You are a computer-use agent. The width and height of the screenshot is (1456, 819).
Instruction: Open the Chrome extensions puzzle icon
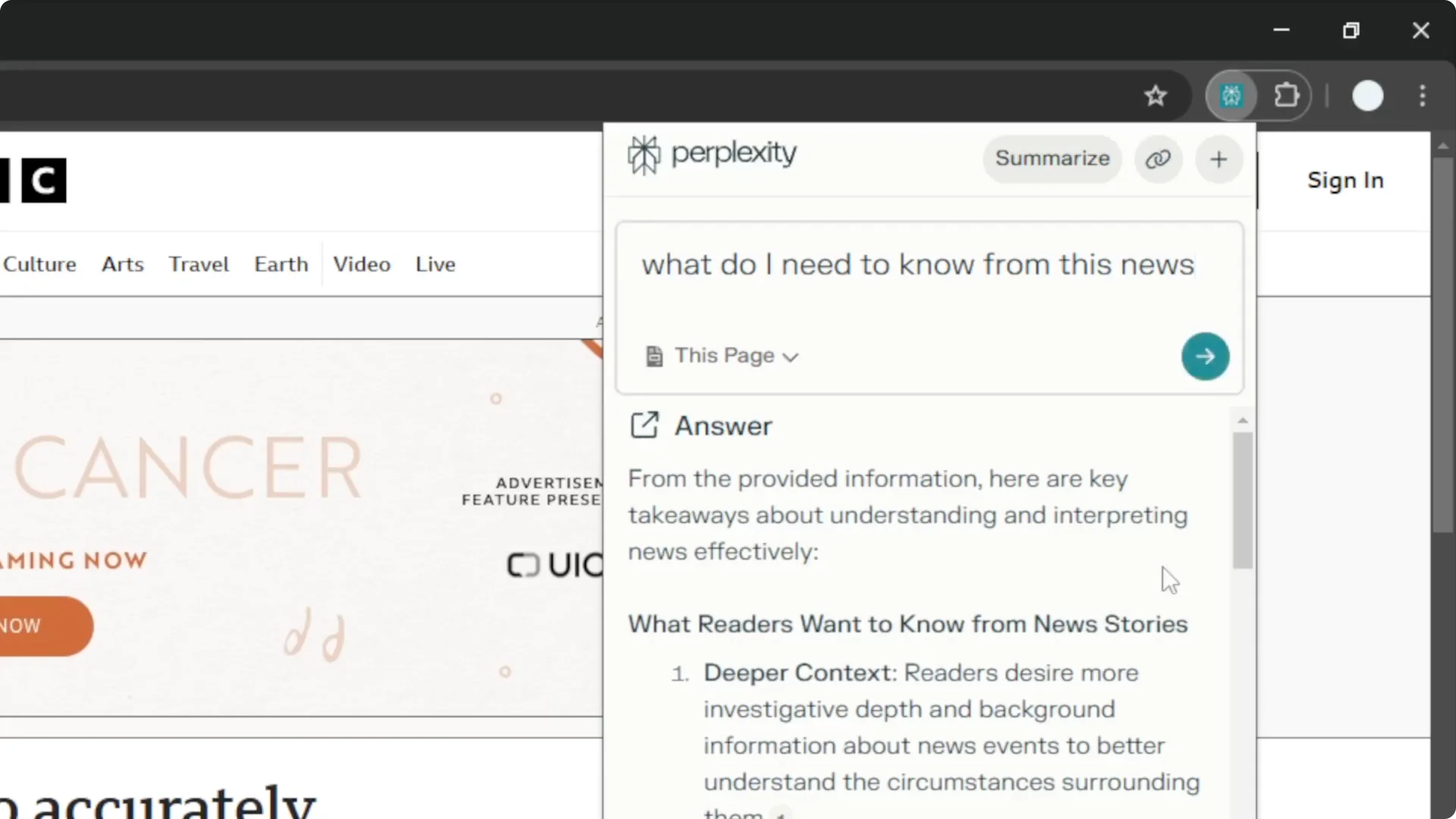click(1287, 96)
